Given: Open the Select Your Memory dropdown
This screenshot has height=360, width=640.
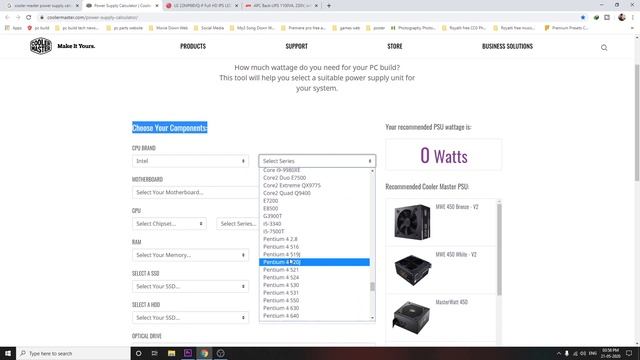Looking at the screenshot, I should click(190, 255).
